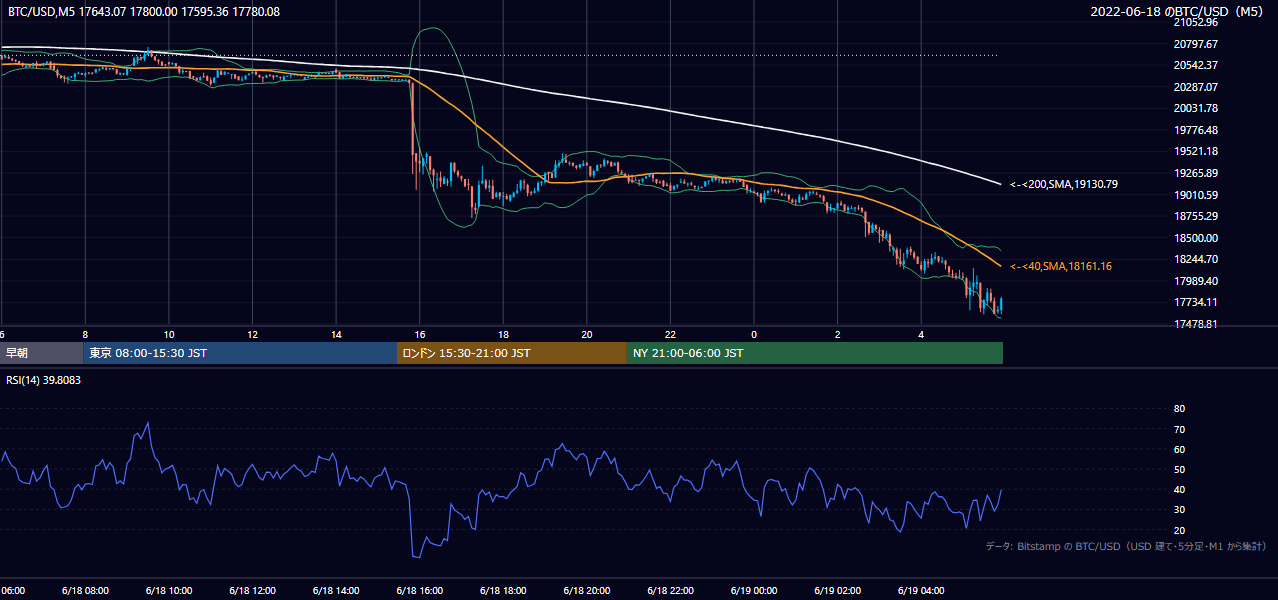Click hour label 16 under price chart
This screenshot has width=1278, height=600.
click(x=420, y=334)
